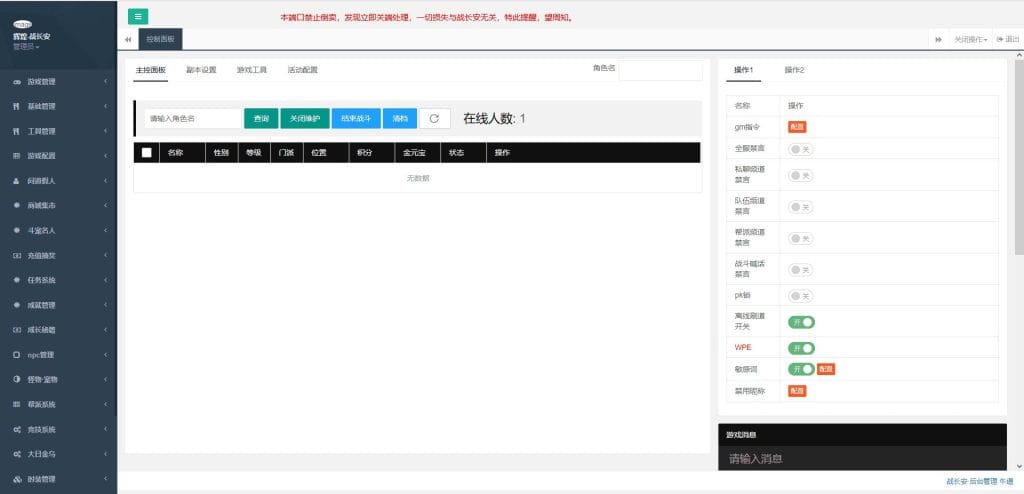Click the 游戏管理 gamepad icon in sidebar
Screen dimensions: 1024x494
coord(16,81)
